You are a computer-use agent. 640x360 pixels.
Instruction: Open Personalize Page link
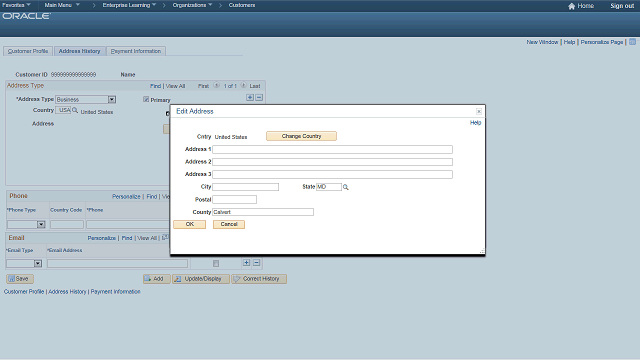click(x=602, y=42)
